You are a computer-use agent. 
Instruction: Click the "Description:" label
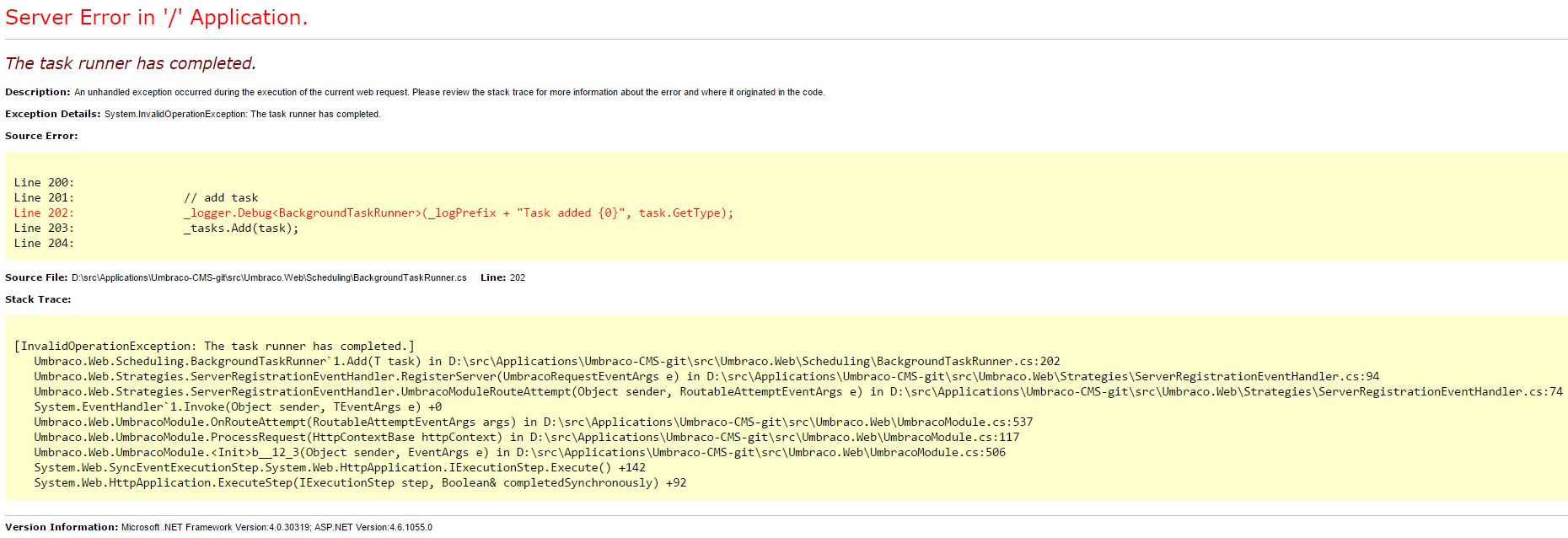coord(38,92)
